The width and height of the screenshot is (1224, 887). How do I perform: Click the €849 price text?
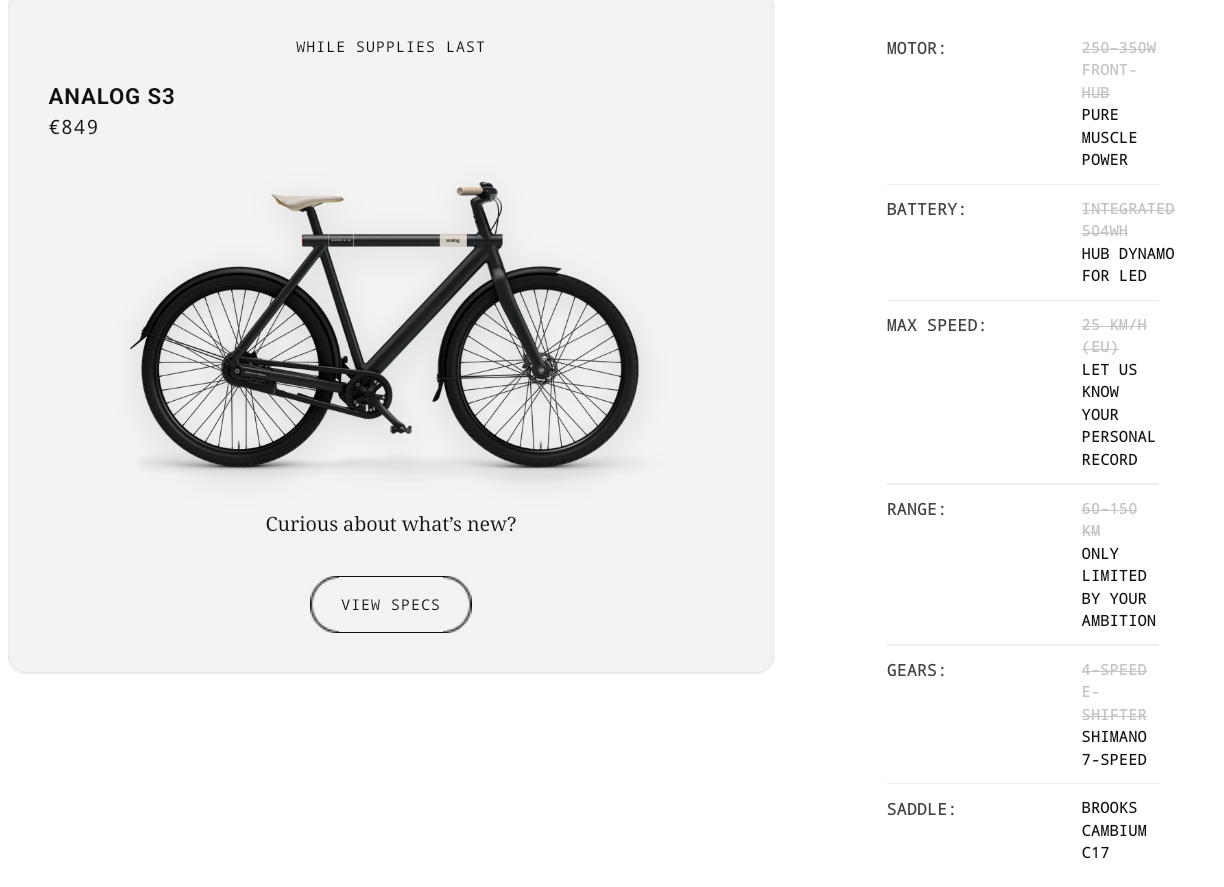click(74, 127)
